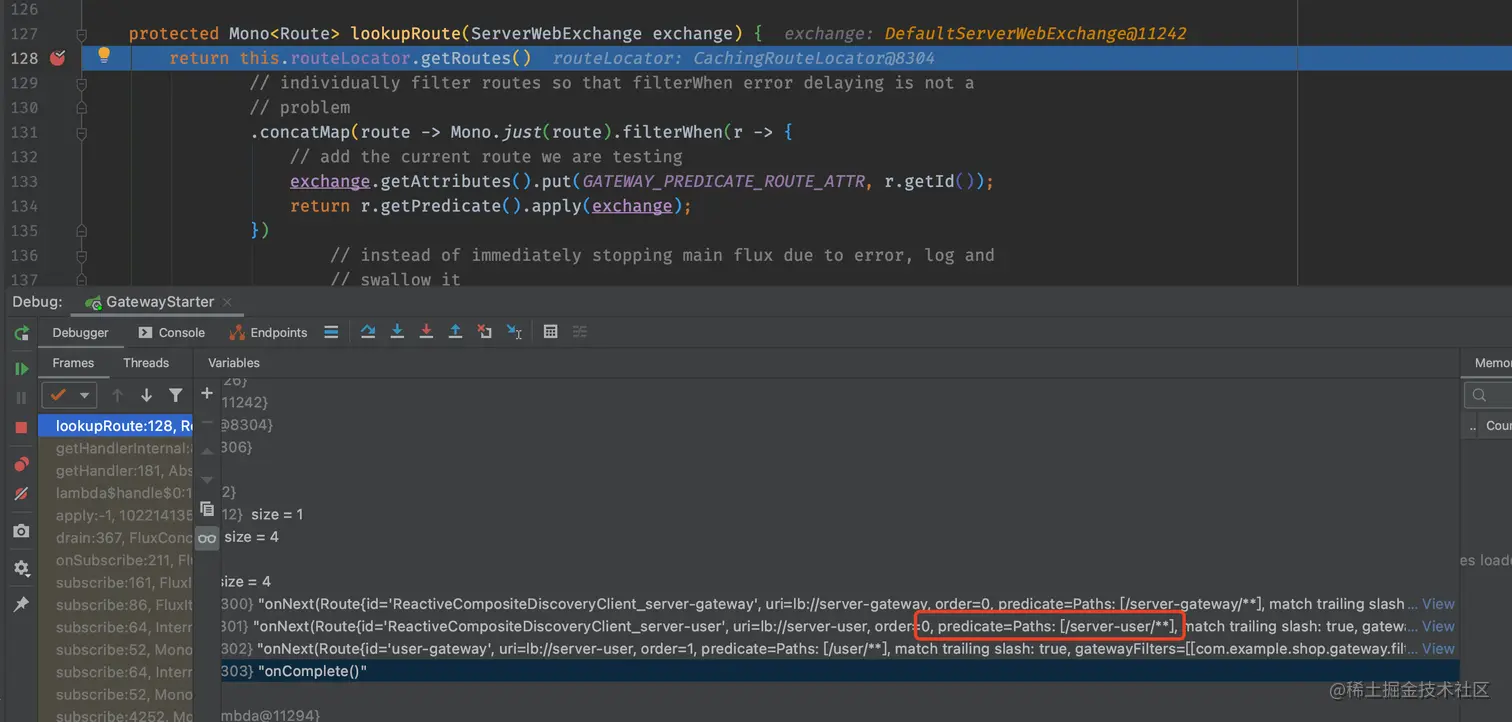The height and width of the screenshot is (722, 1512).
Task: Fold the comment starting at line 136
Action: click(82, 255)
